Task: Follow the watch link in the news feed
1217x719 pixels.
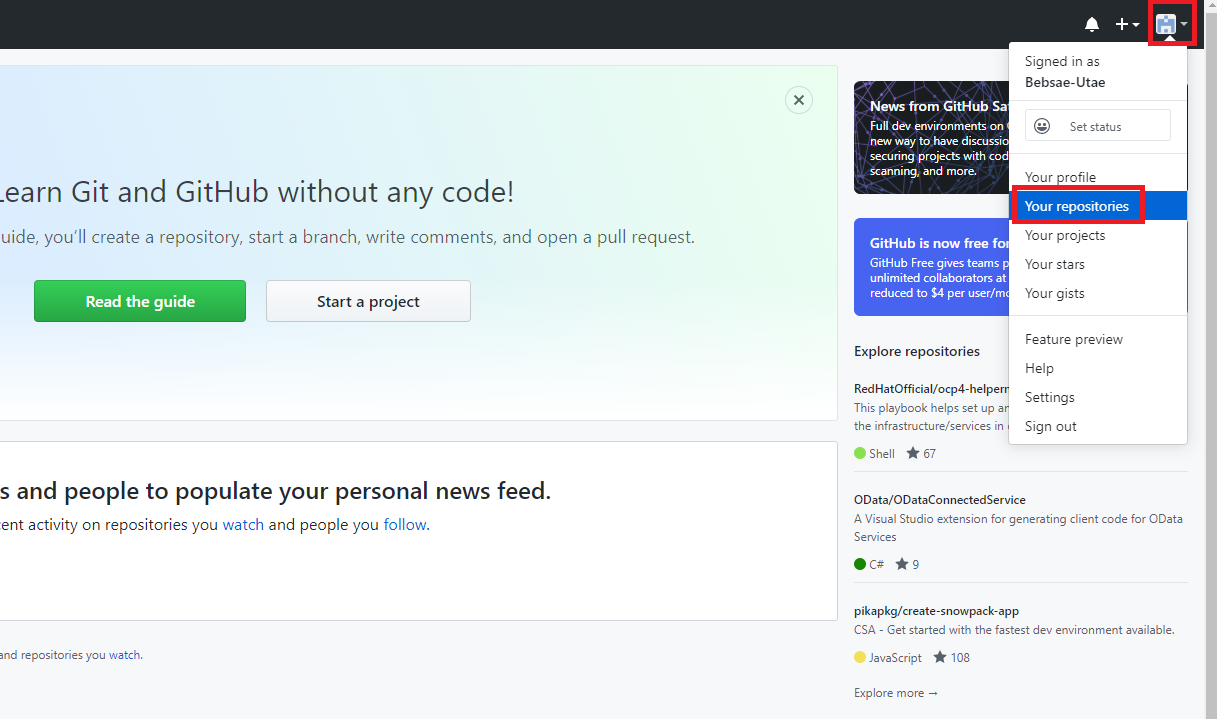Action: (243, 524)
